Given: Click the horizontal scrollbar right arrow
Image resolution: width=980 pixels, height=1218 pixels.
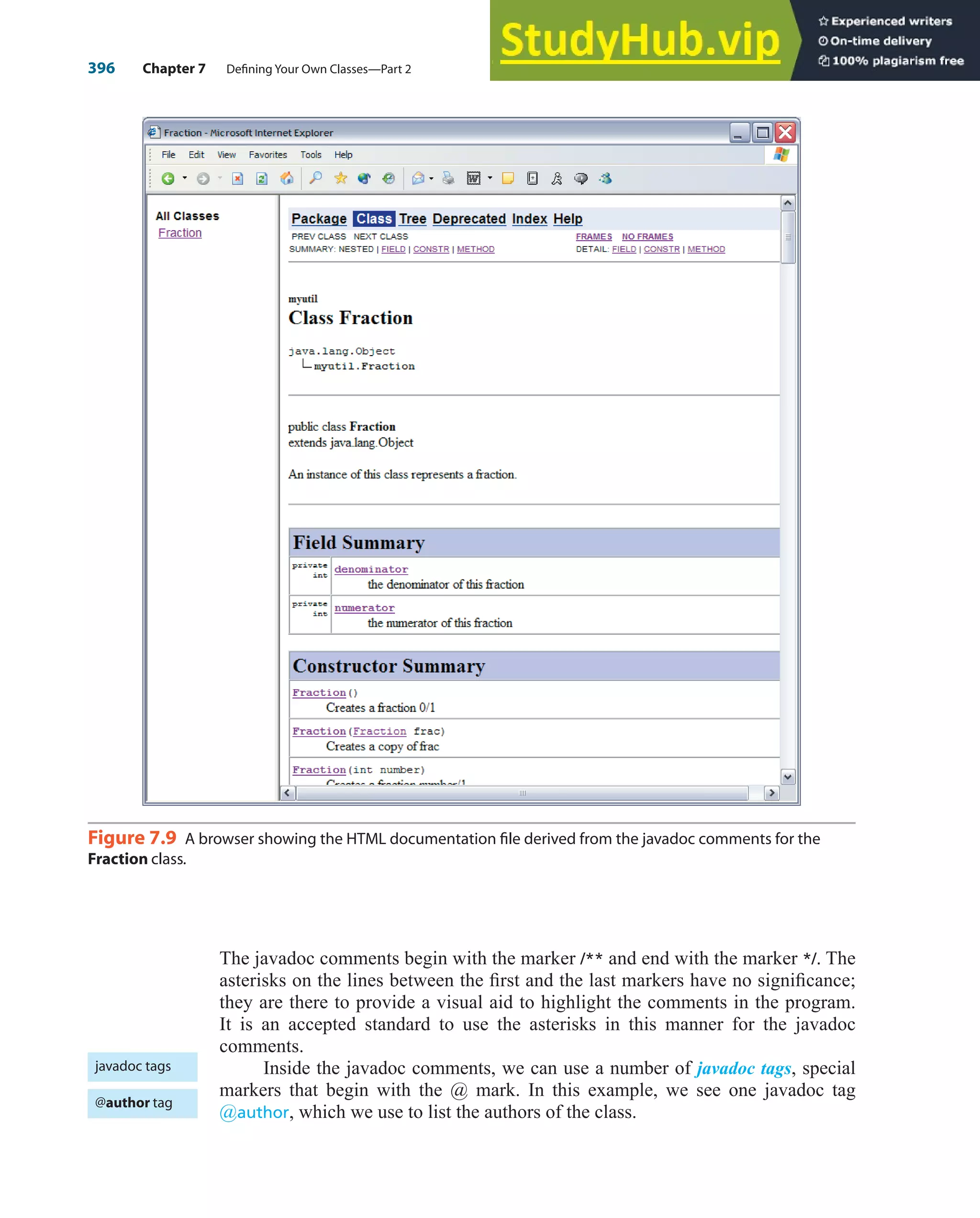Looking at the screenshot, I should click(771, 793).
